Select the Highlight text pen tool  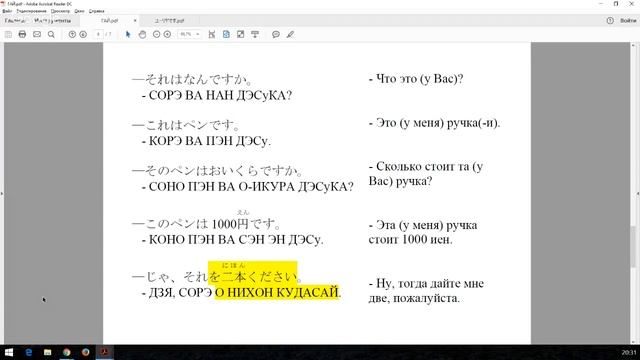coord(290,35)
